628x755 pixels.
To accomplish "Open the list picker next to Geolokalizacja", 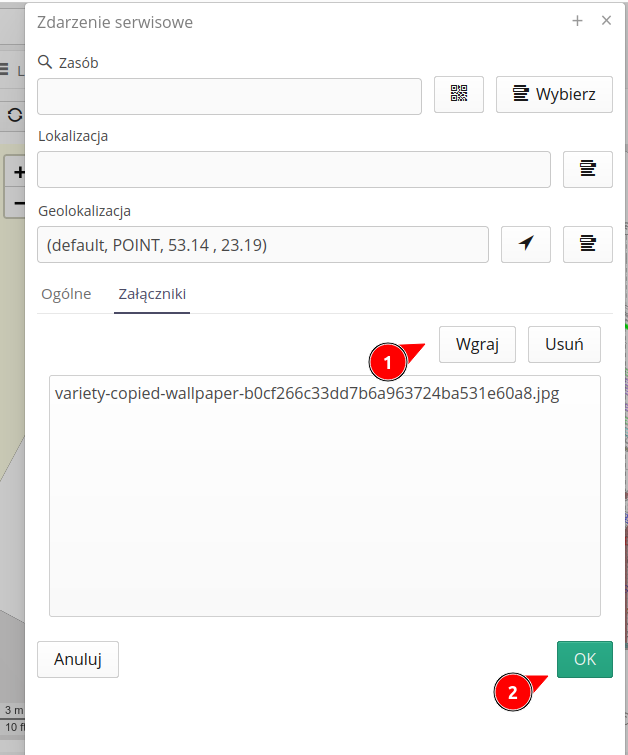I will click(588, 244).
